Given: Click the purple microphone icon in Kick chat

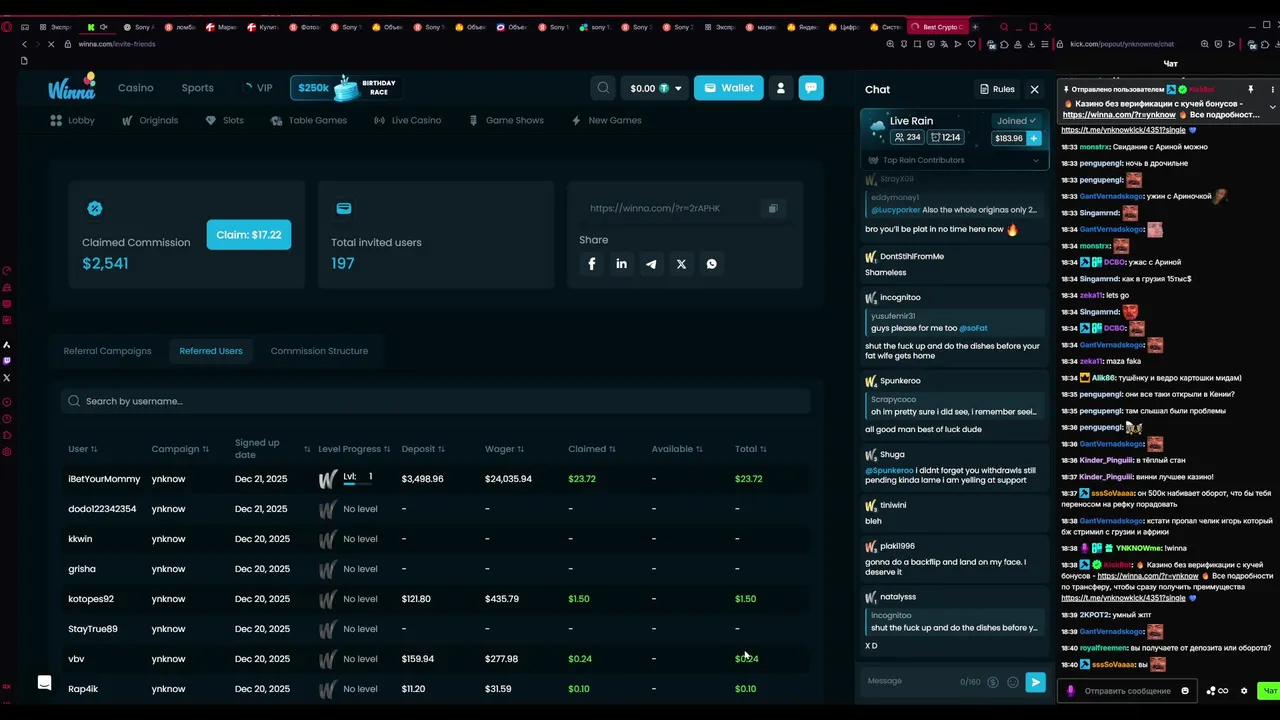Looking at the screenshot, I should [1070, 691].
